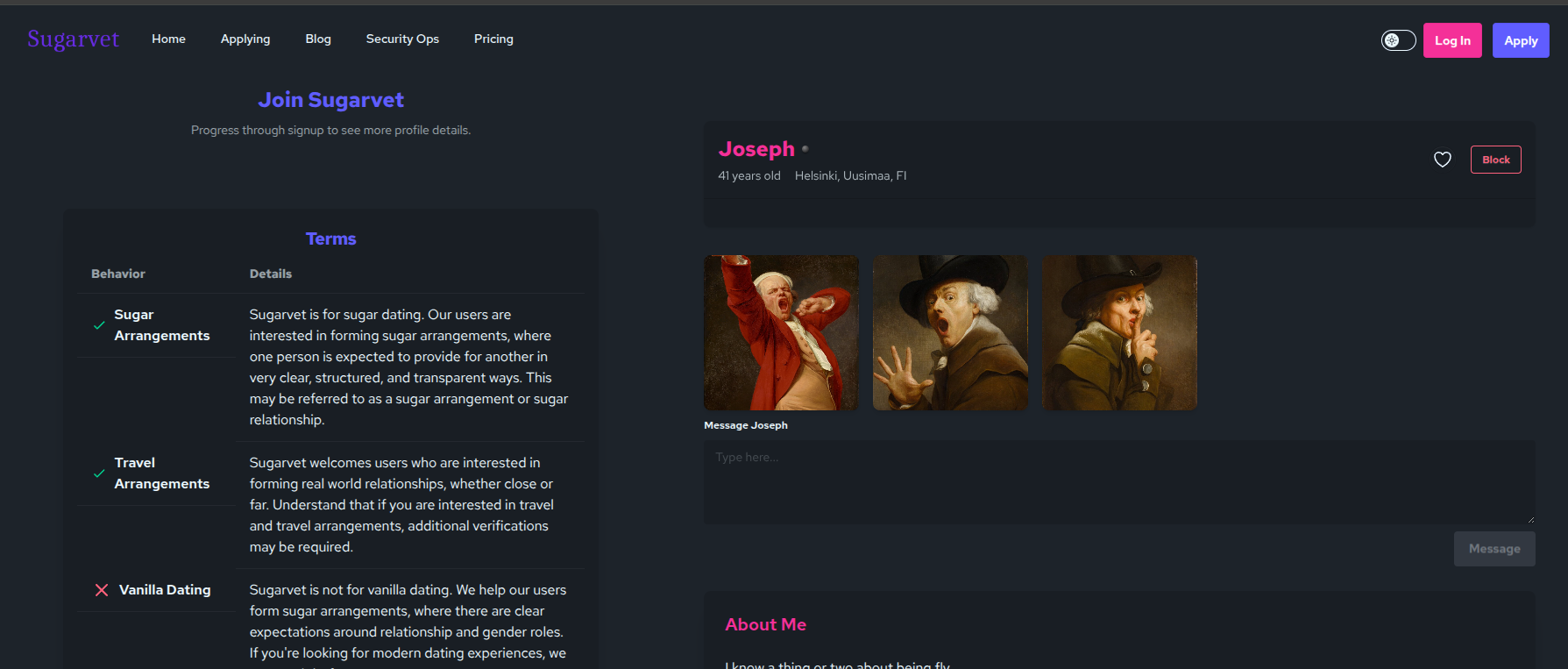The image size is (1568, 669).
Task: Click the 'Message Joseph' field label
Action: 746,425
